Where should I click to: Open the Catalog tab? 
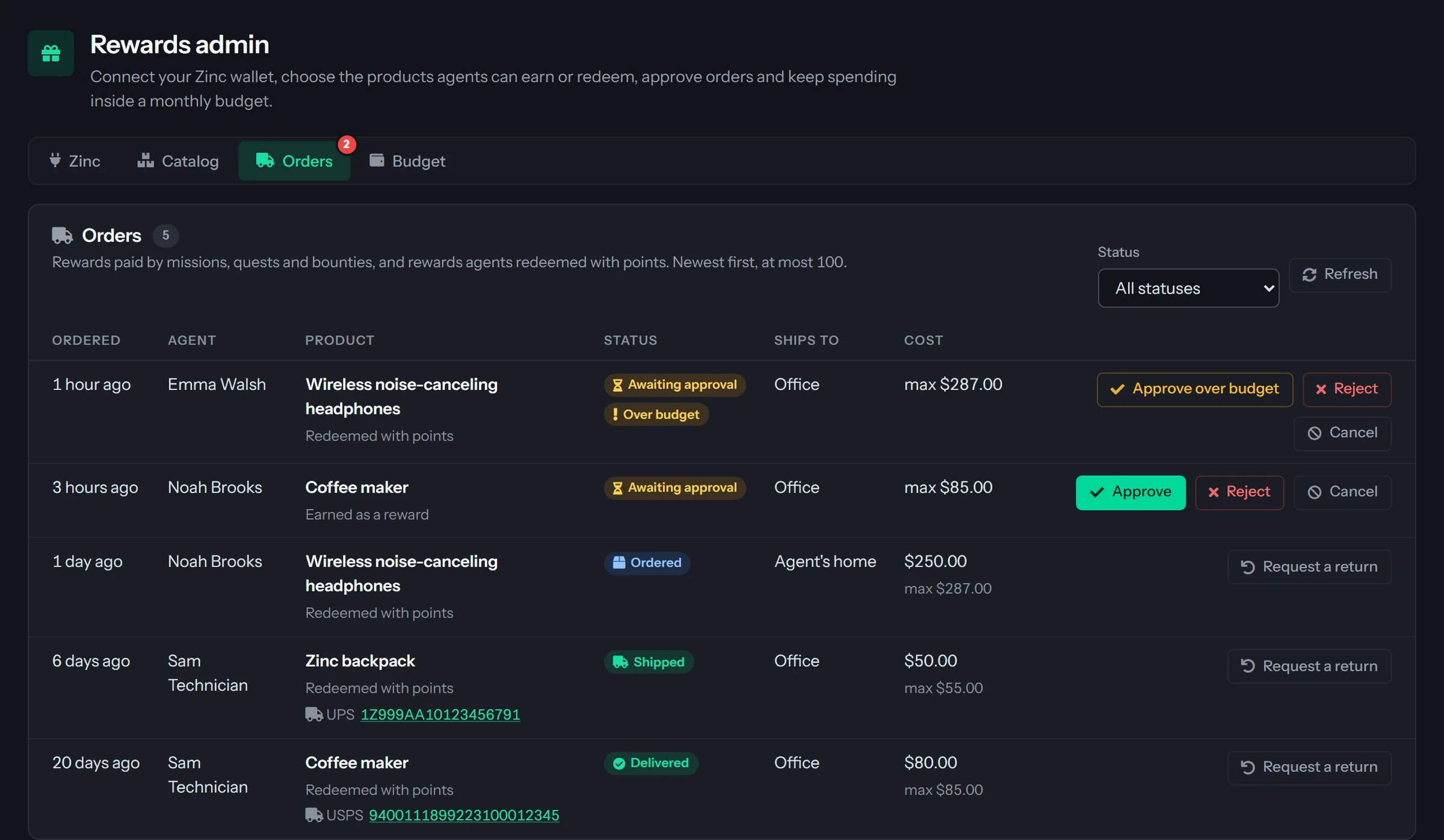coord(177,161)
